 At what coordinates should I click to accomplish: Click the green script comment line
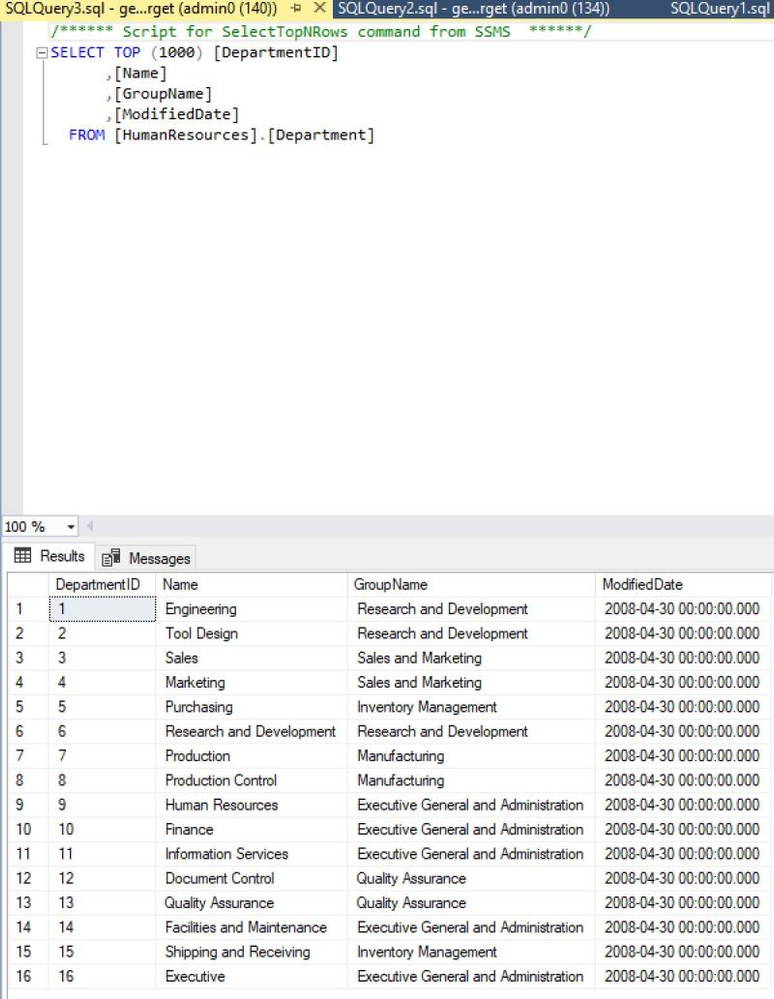321,31
